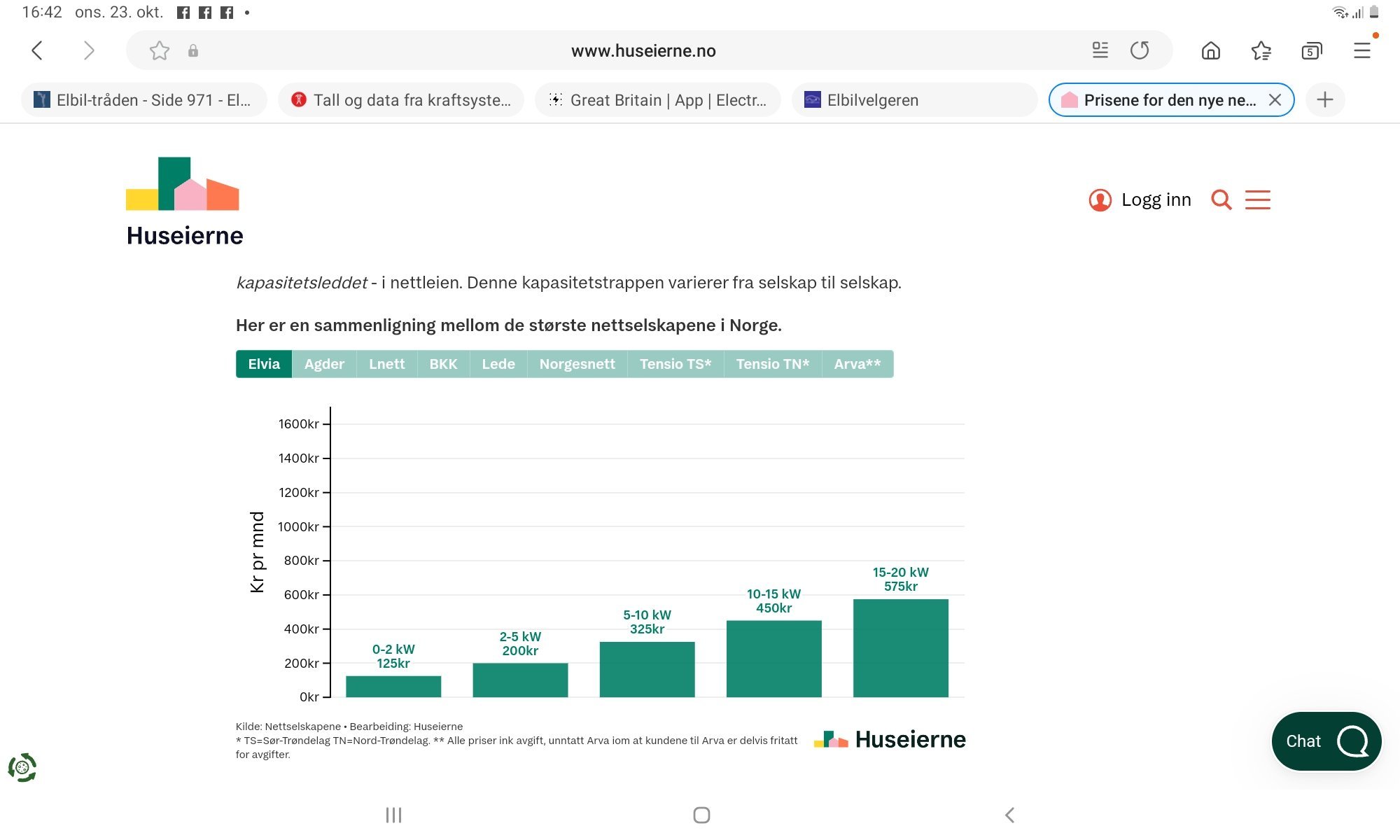This screenshot has width=1400, height=840.
Task: Open the Chat button
Action: pyautogui.click(x=1326, y=741)
